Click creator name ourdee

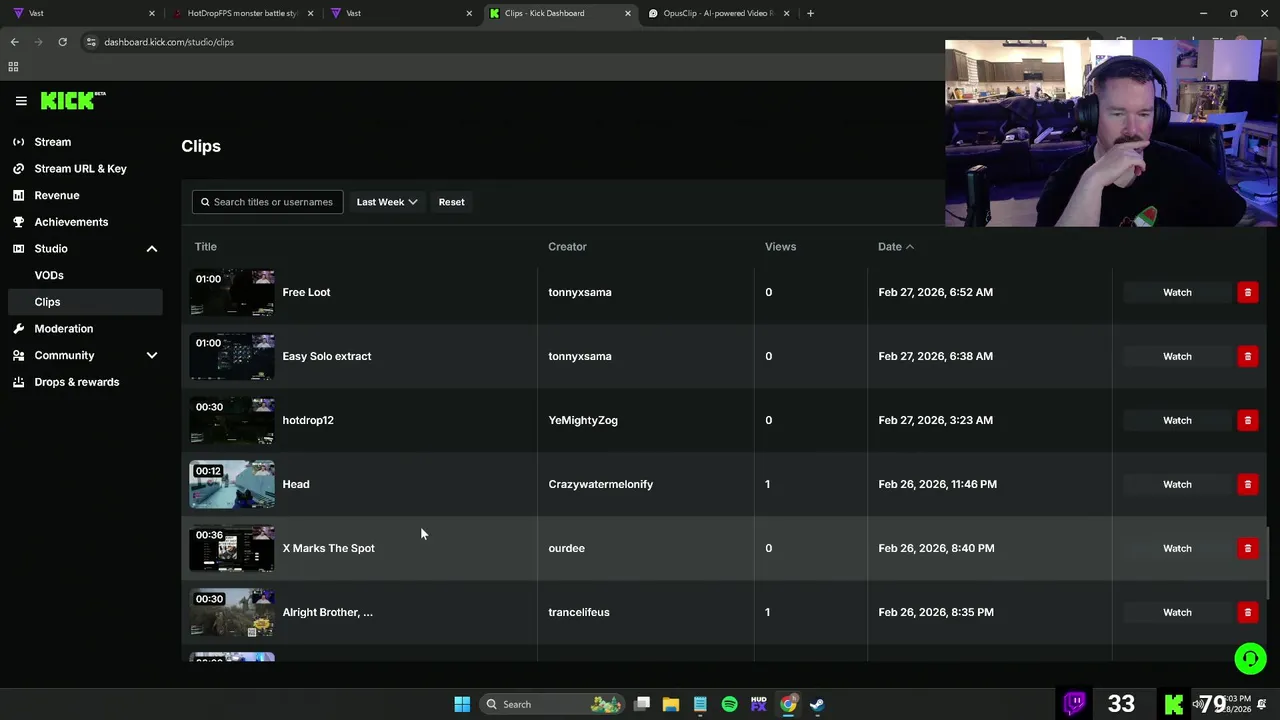tap(566, 548)
